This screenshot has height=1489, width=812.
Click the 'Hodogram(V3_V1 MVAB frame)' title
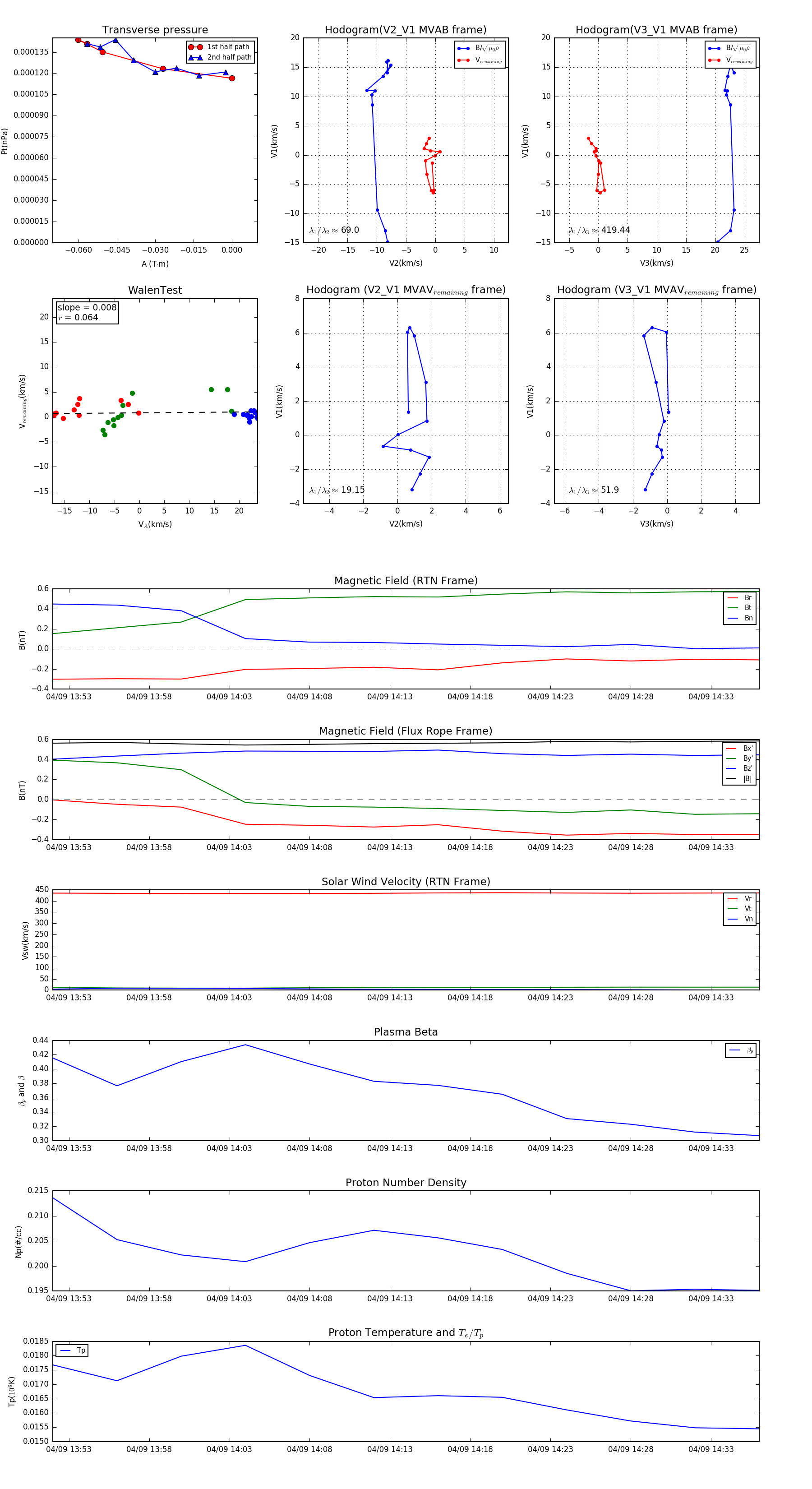656,30
